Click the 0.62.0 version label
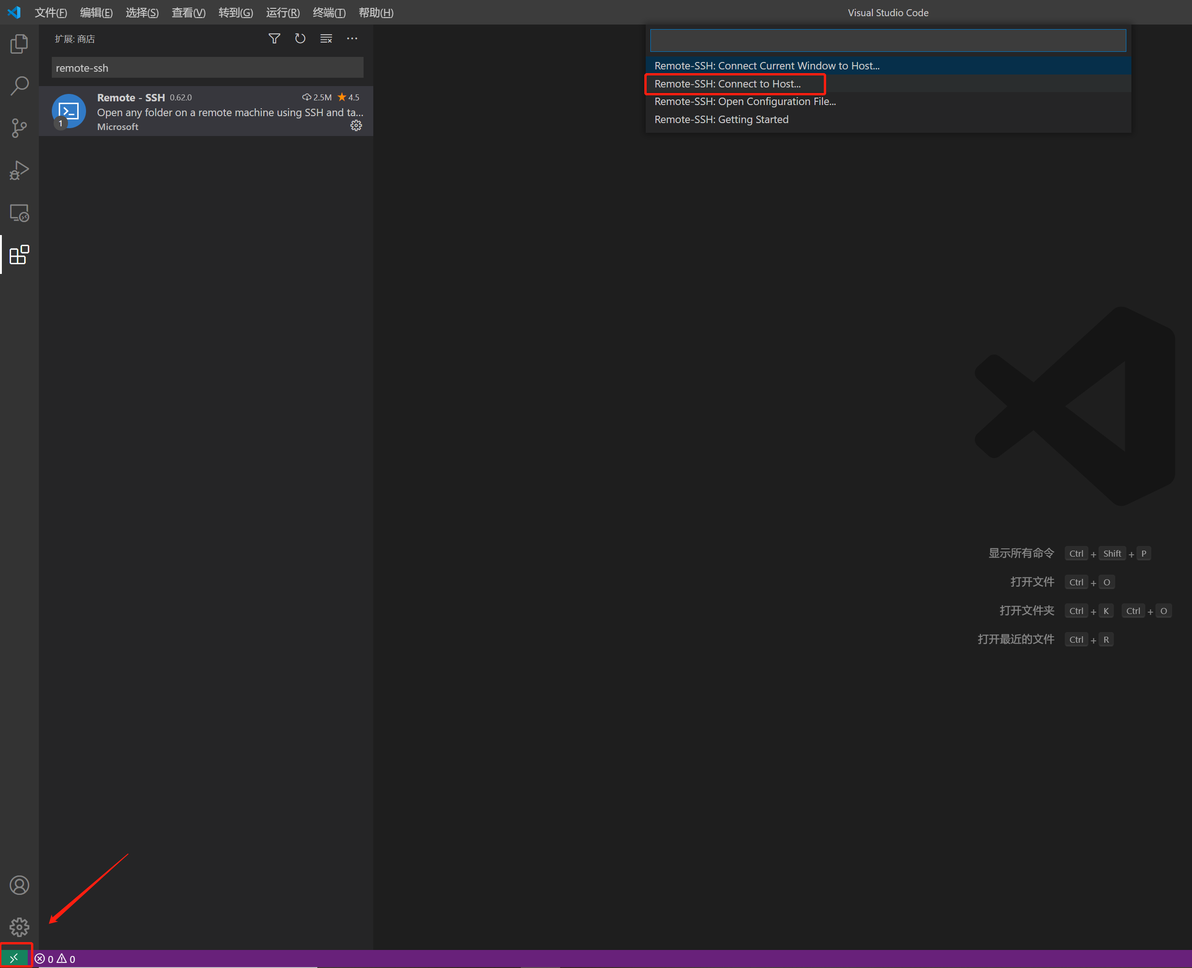Screen dimensions: 1192x968 coord(181,97)
